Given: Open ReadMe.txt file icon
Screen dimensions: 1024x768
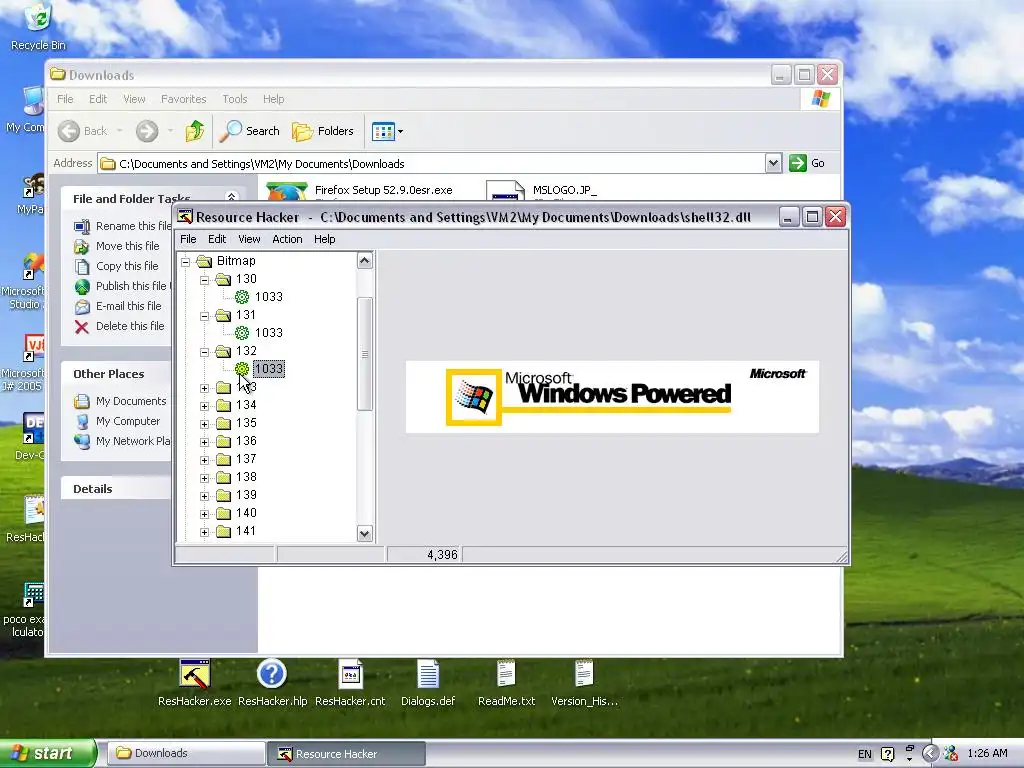Looking at the screenshot, I should tap(506, 674).
